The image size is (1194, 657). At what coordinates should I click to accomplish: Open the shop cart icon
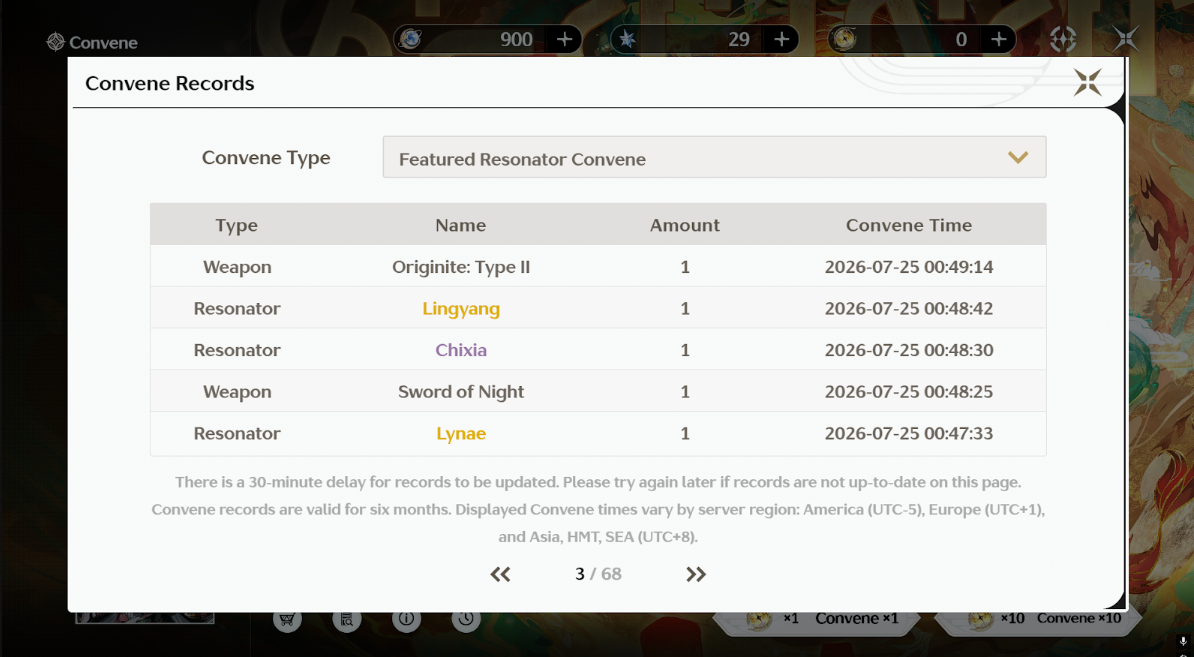click(287, 619)
